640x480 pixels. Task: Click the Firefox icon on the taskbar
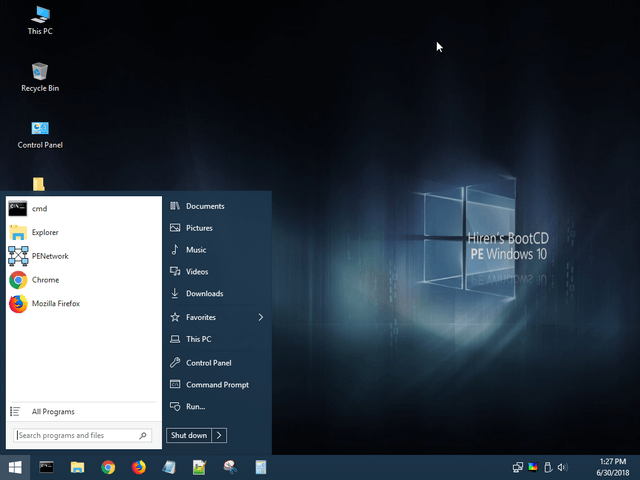(139, 467)
